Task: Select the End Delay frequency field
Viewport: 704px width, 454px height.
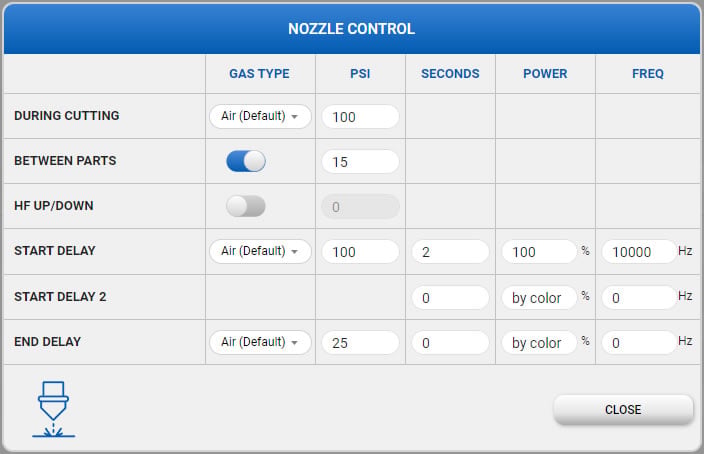Action: pyautogui.click(x=639, y=343)
